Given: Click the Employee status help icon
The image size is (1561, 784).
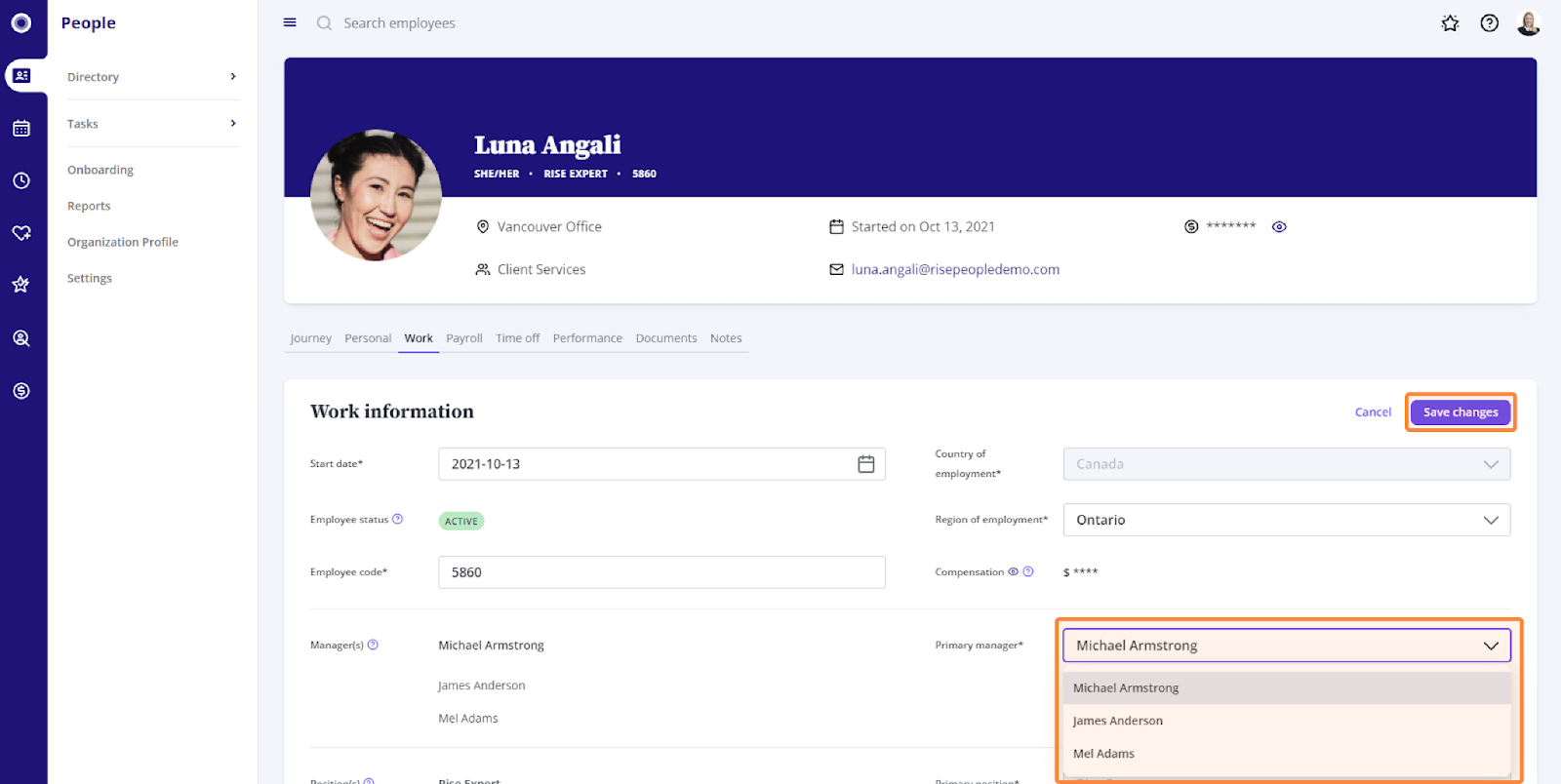Looking at the screenshot, I should click(397, 519).
